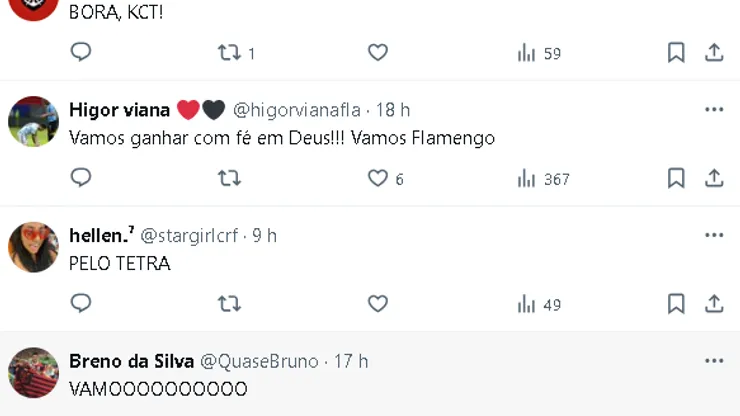Open Higor viana's profile name link

pyautogui.click(x=119, y=110)
